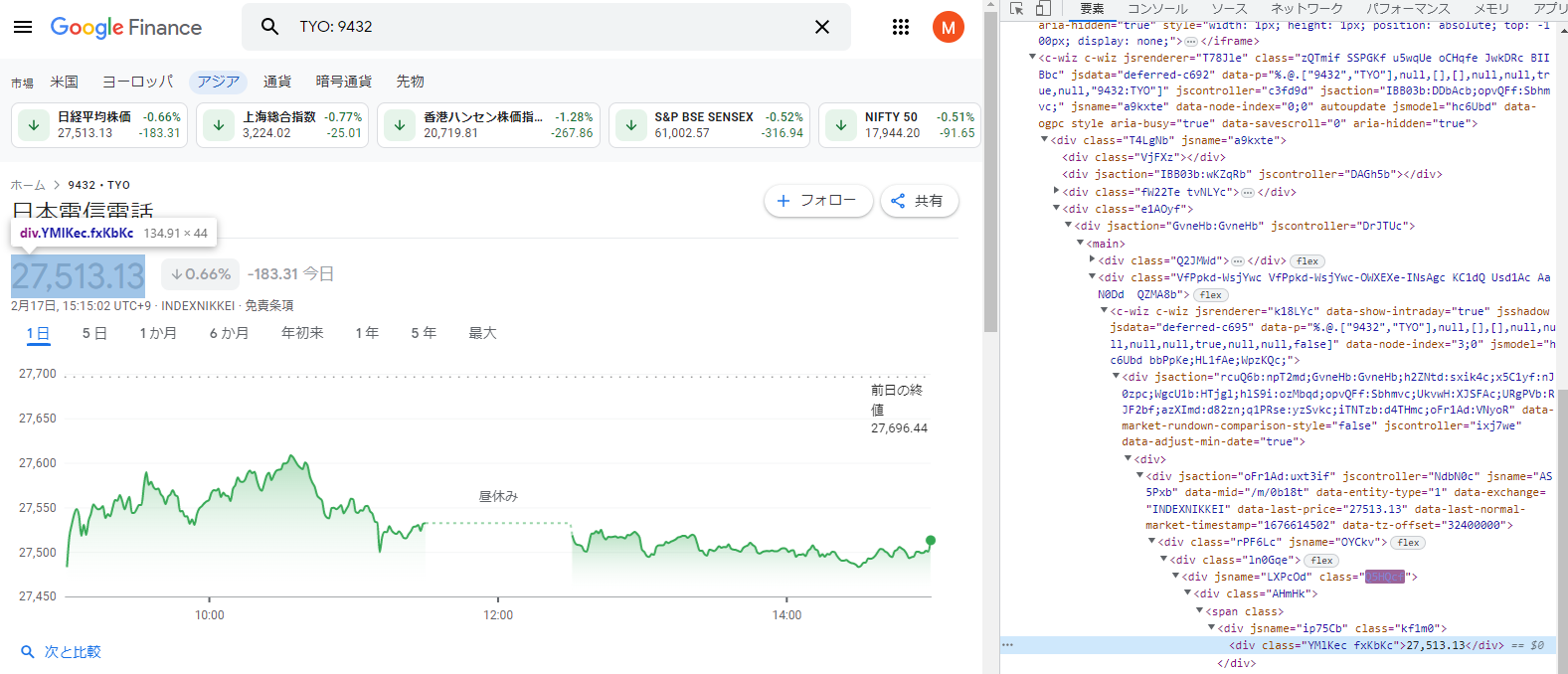Select the 年初来 chart range
1568x674 pixels.
point(302,333)
